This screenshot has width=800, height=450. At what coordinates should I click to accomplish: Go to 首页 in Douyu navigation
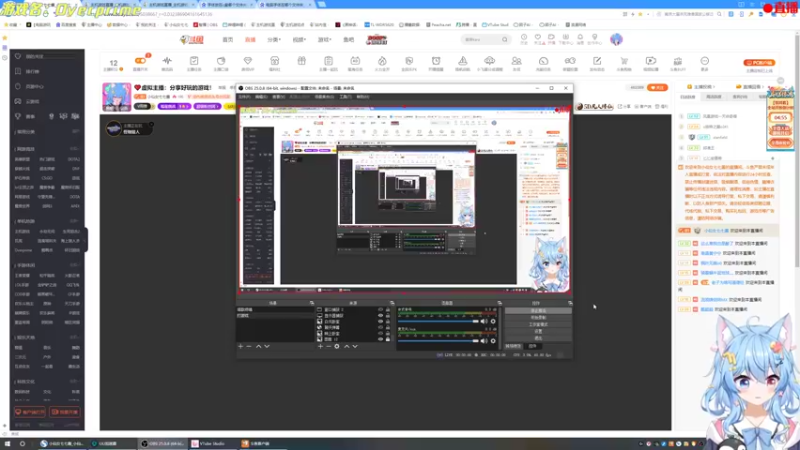click(x=228, y=40)
